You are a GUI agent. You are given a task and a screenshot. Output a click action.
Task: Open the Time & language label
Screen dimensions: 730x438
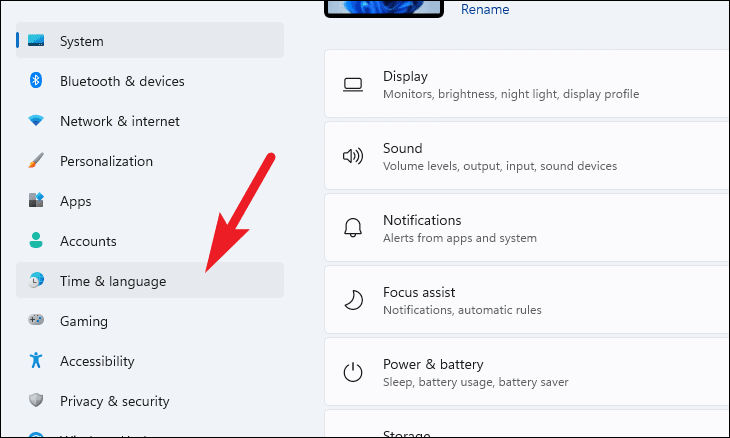[x=113, y=282]
